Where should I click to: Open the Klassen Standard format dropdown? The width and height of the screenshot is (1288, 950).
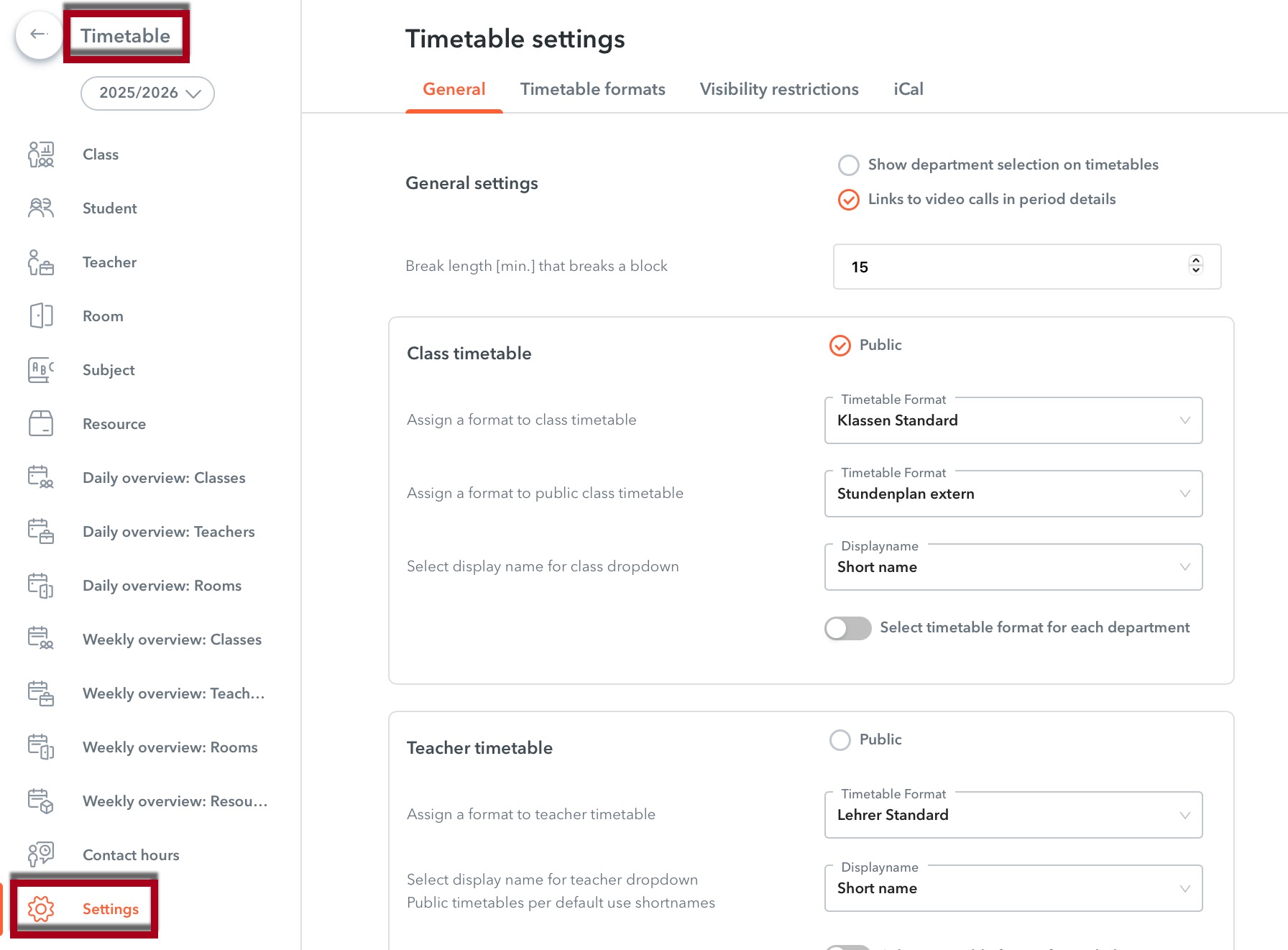1013,421
